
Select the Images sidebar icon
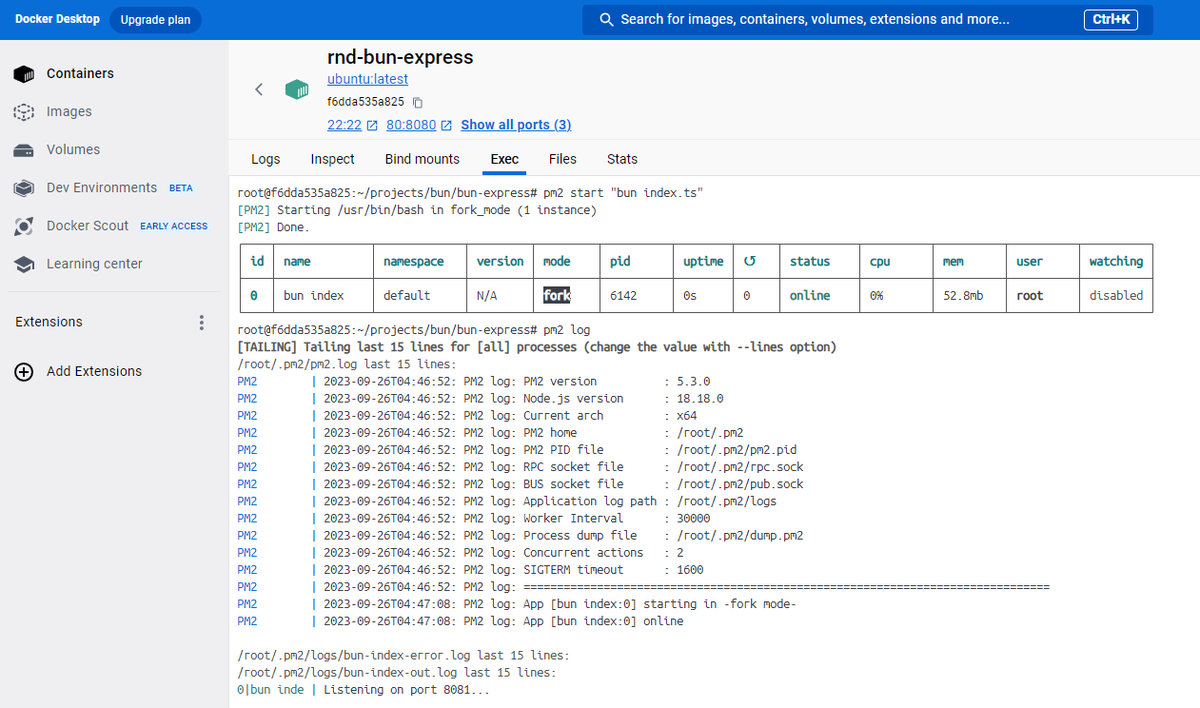(x=22, y=112)
